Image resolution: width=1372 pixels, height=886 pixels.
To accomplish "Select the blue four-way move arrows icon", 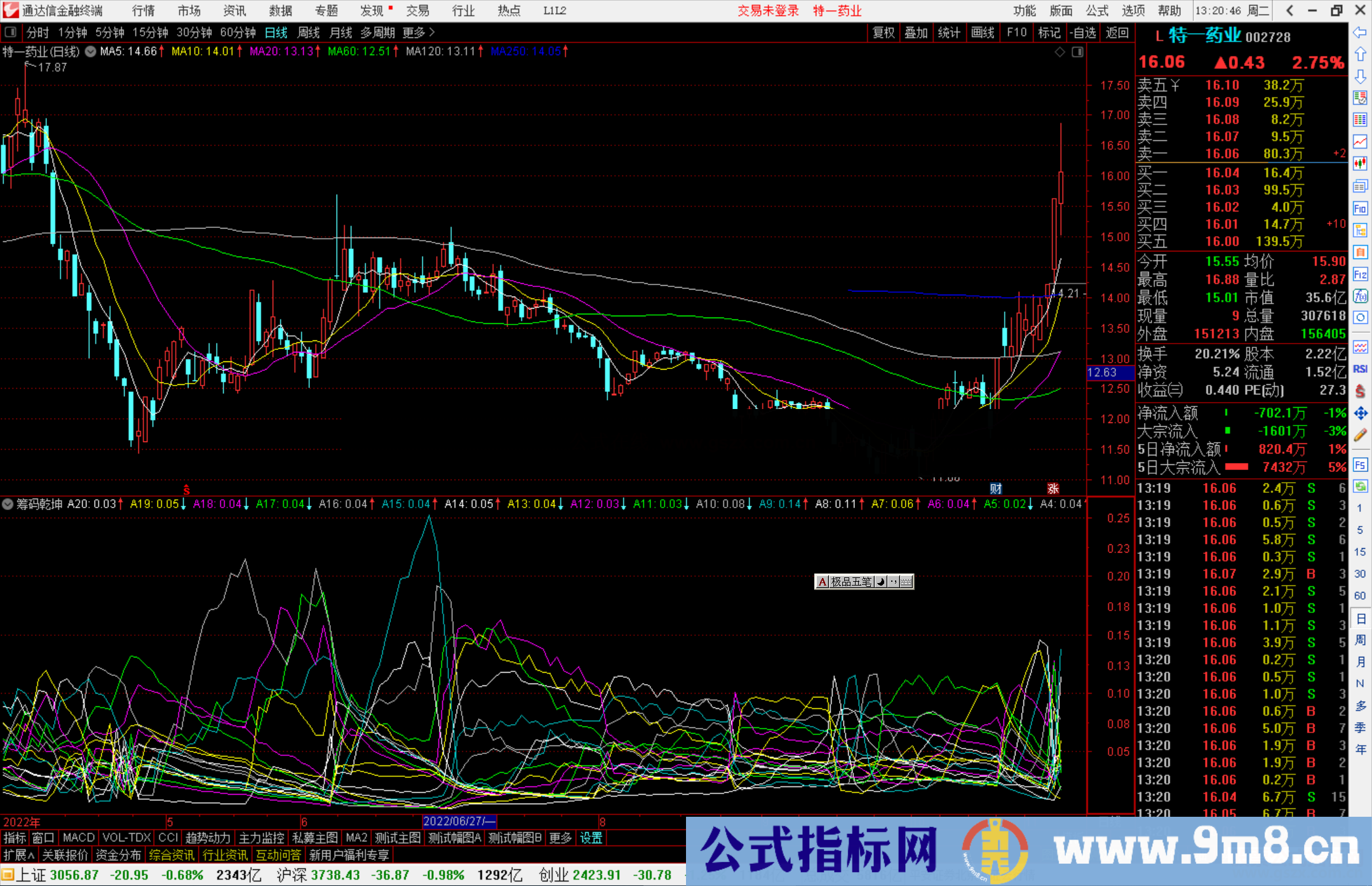I will (x=1360, y=413).
